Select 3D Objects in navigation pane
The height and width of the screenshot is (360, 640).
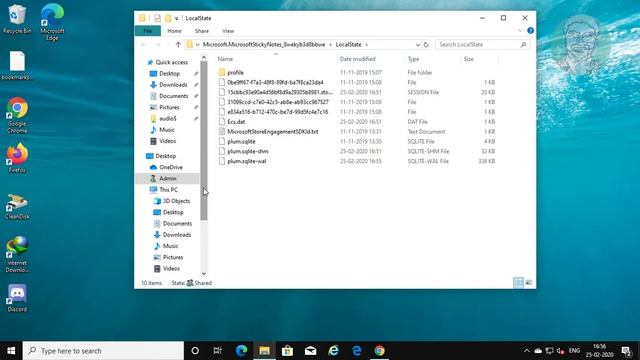(176, 201)
